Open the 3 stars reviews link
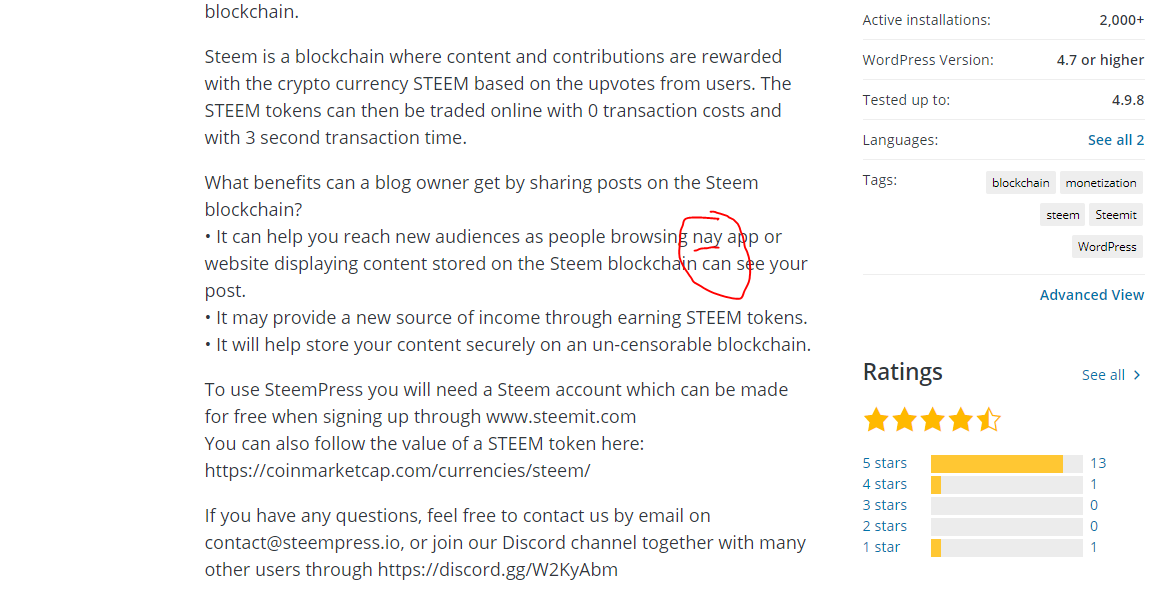 [885, 505]
